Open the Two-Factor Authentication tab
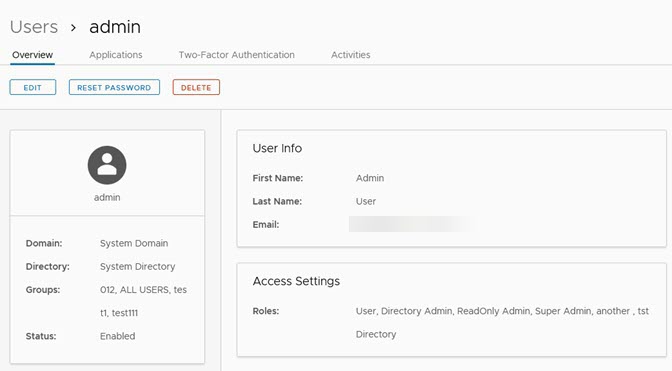This screenshot has width=672, height=371. (237, 55)
